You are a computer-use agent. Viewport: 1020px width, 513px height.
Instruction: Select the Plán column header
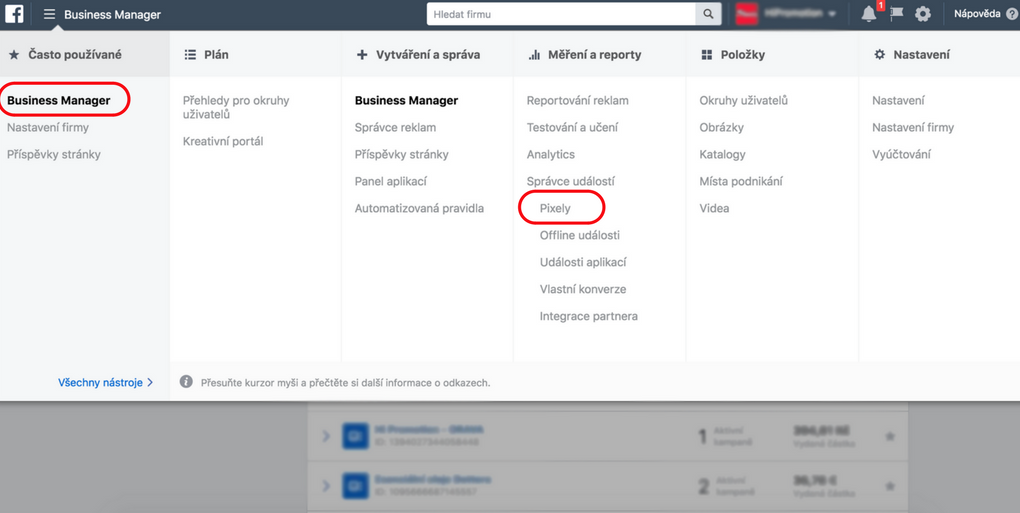click(256, 55)
